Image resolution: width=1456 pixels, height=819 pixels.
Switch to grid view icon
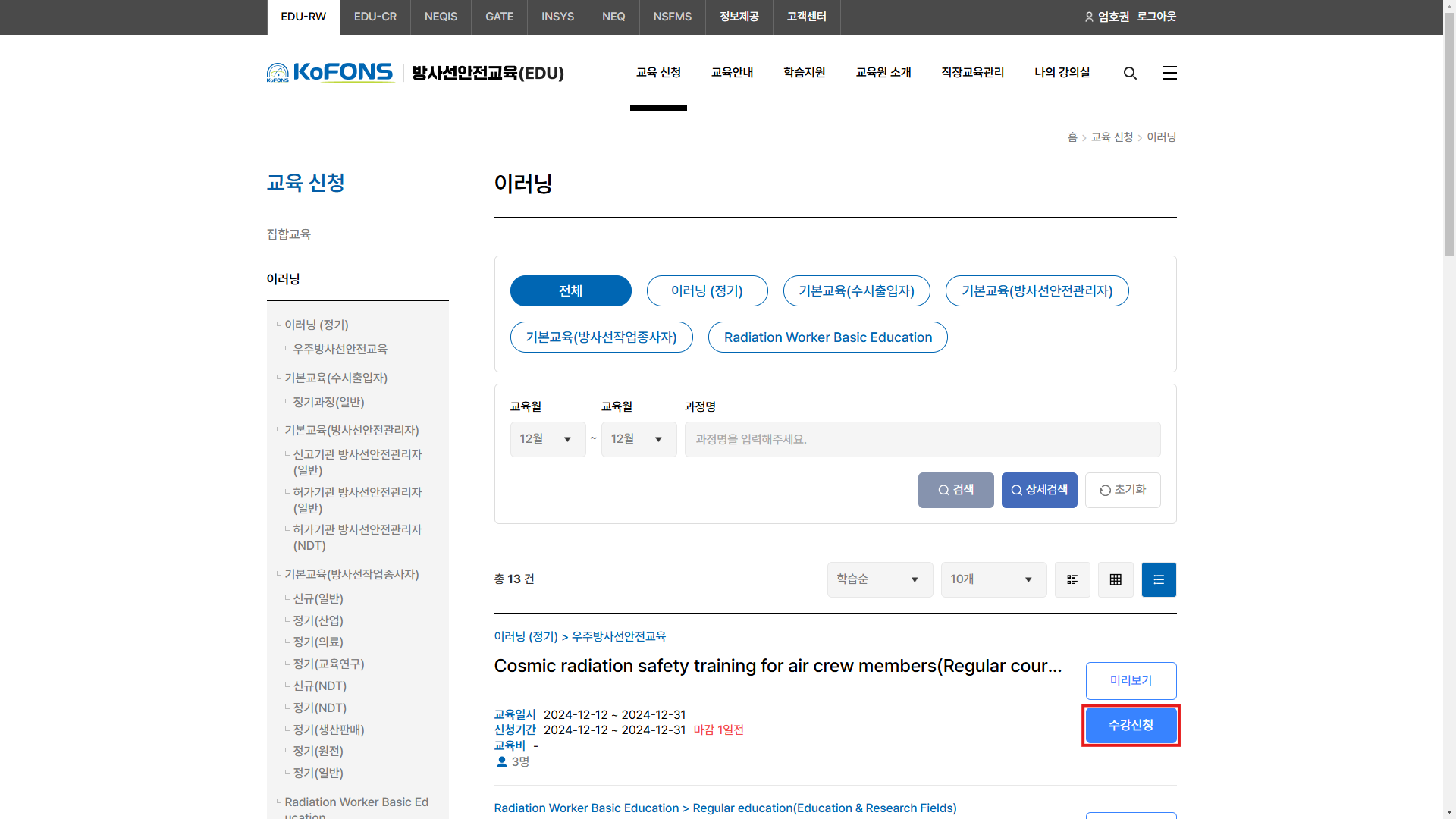[x=1116, y=579]
